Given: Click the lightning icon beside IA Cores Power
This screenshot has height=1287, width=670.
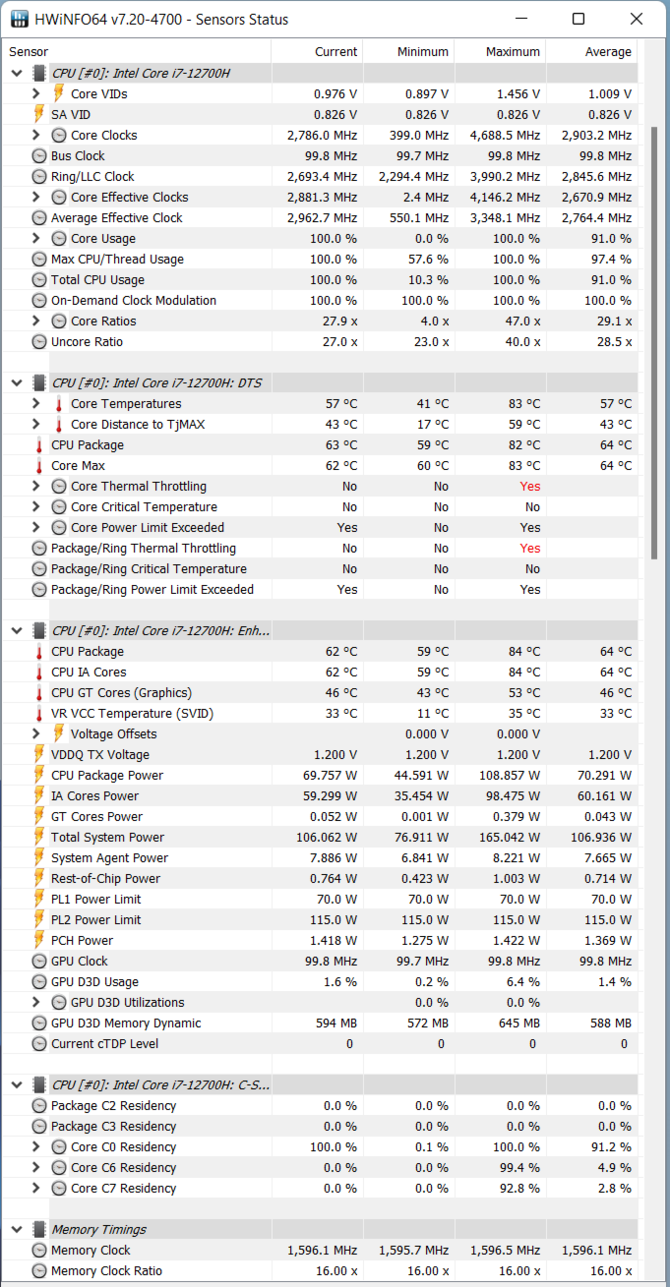Looking at the screenshot, I should click(39, 796).
